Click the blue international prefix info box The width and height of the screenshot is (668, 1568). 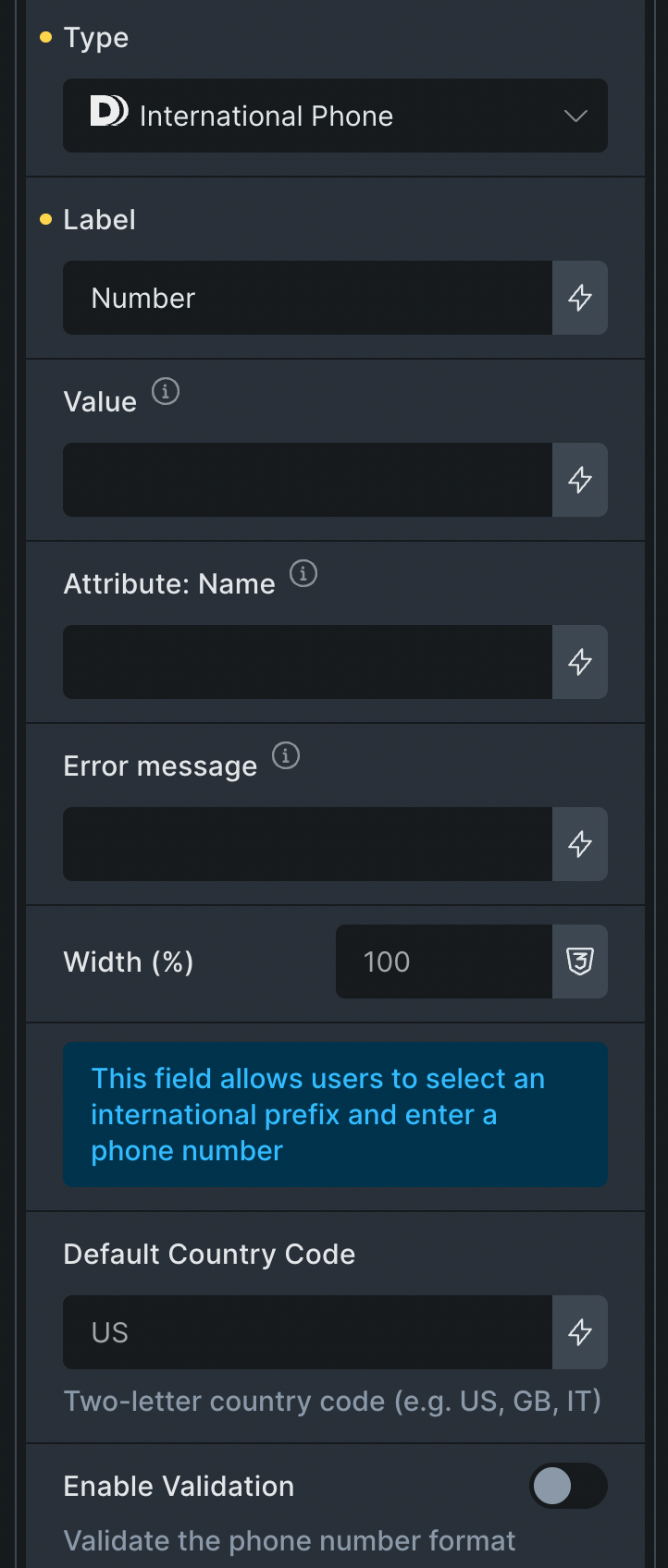(335, 1114)
